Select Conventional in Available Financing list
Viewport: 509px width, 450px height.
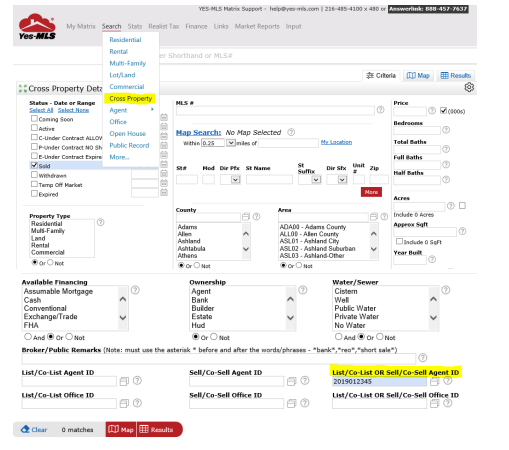45,308
